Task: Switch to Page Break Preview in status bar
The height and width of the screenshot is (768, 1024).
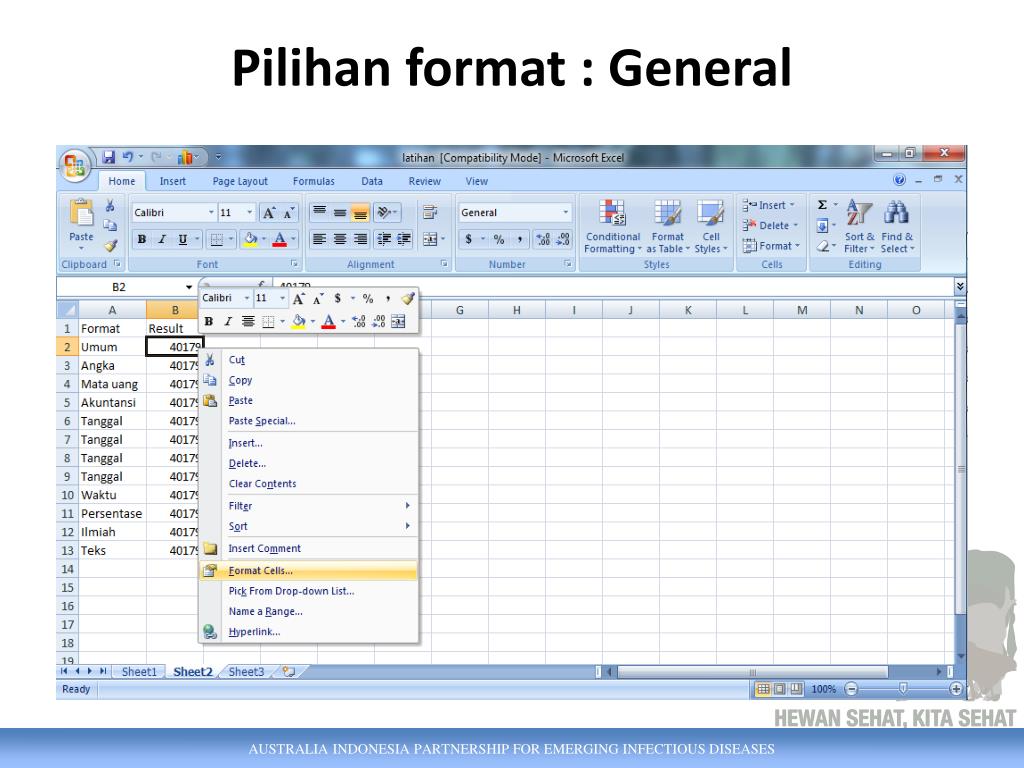Action: coord(797,688)
